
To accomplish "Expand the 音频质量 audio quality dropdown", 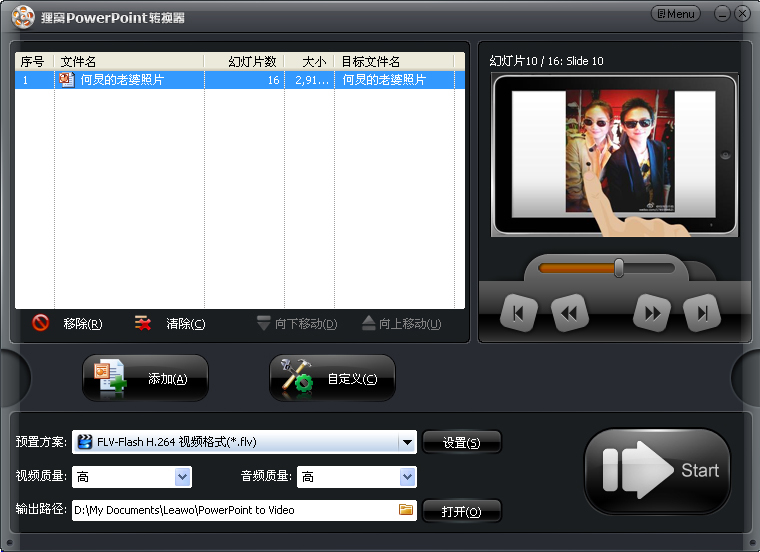I will tap(407, 477).
